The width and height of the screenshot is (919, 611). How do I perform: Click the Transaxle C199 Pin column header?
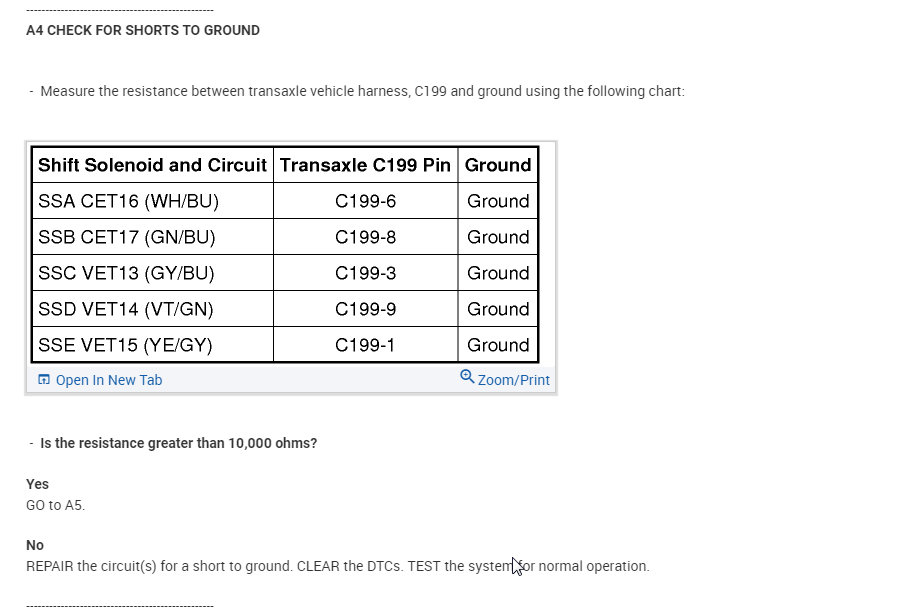pyautogui.click(x=365, y=165)
